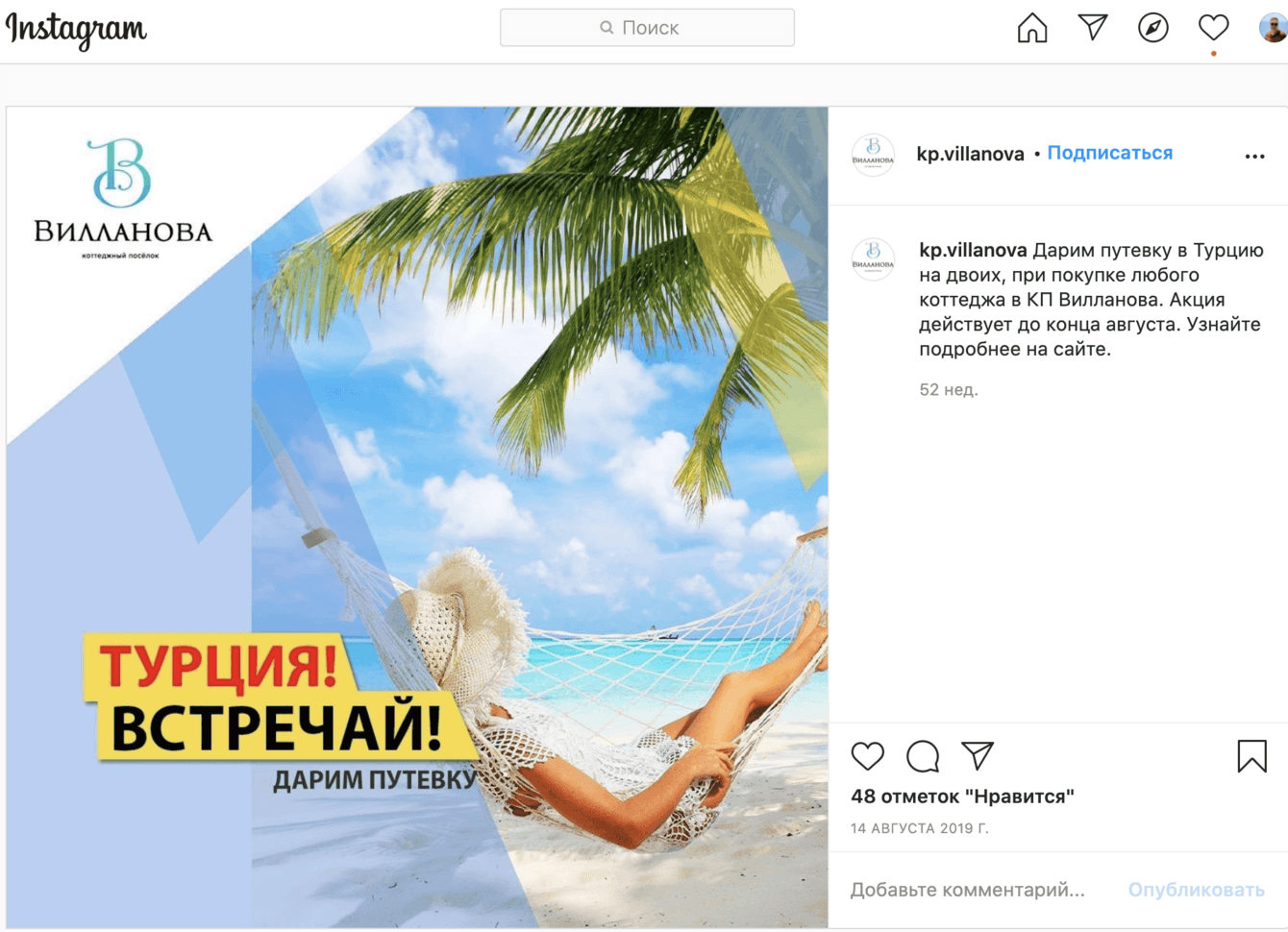This screenshot has width=1288, height=932.
Task: Open the post options three-dot menu
Action: tap(1254, 156)
